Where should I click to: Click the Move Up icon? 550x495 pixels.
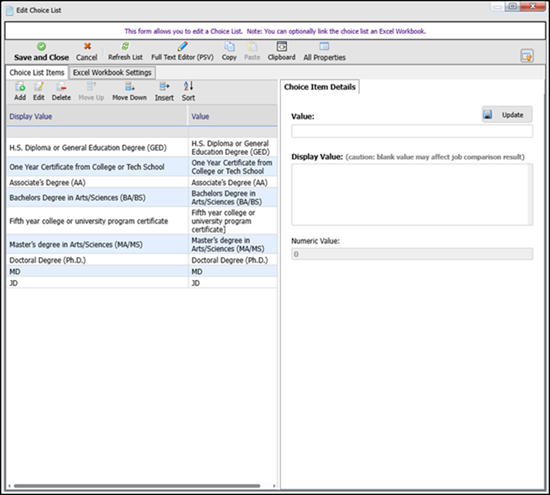pos(91,86)
